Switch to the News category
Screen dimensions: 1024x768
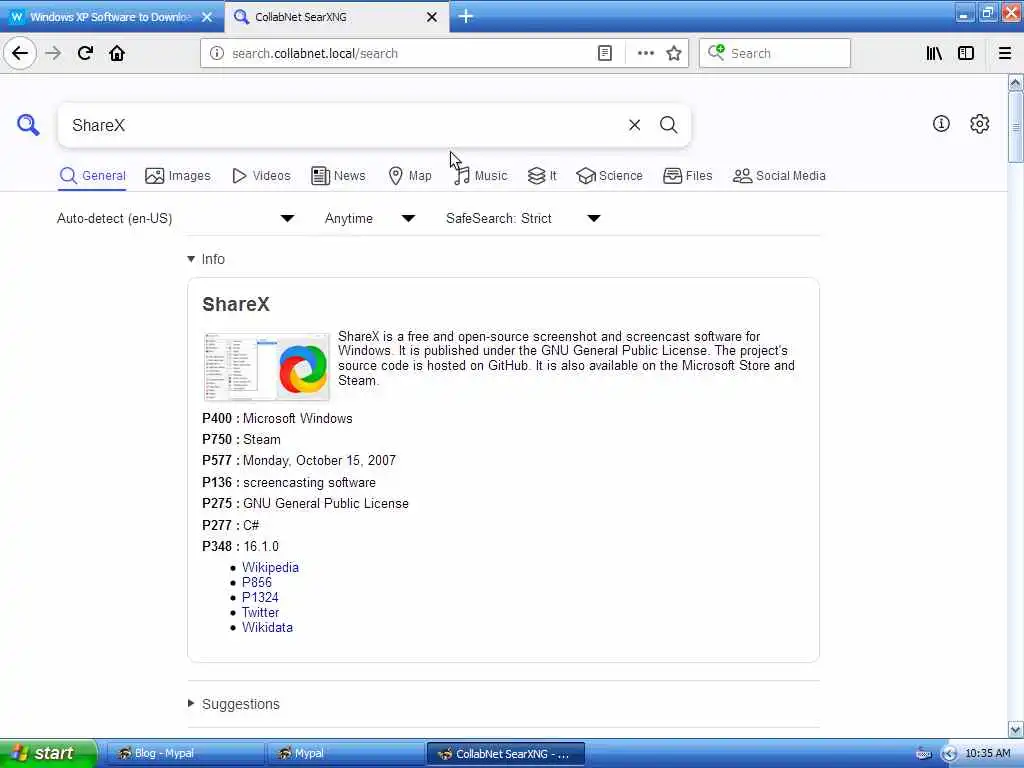(338, 176)
